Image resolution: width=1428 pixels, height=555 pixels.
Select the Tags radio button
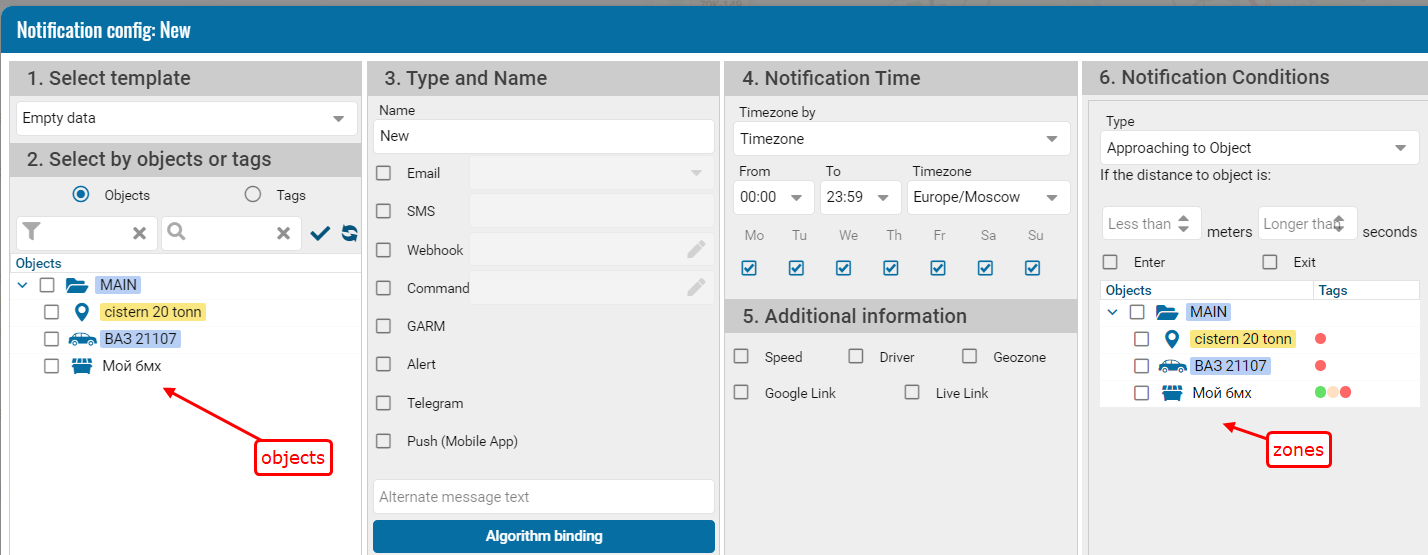point(253,195)
